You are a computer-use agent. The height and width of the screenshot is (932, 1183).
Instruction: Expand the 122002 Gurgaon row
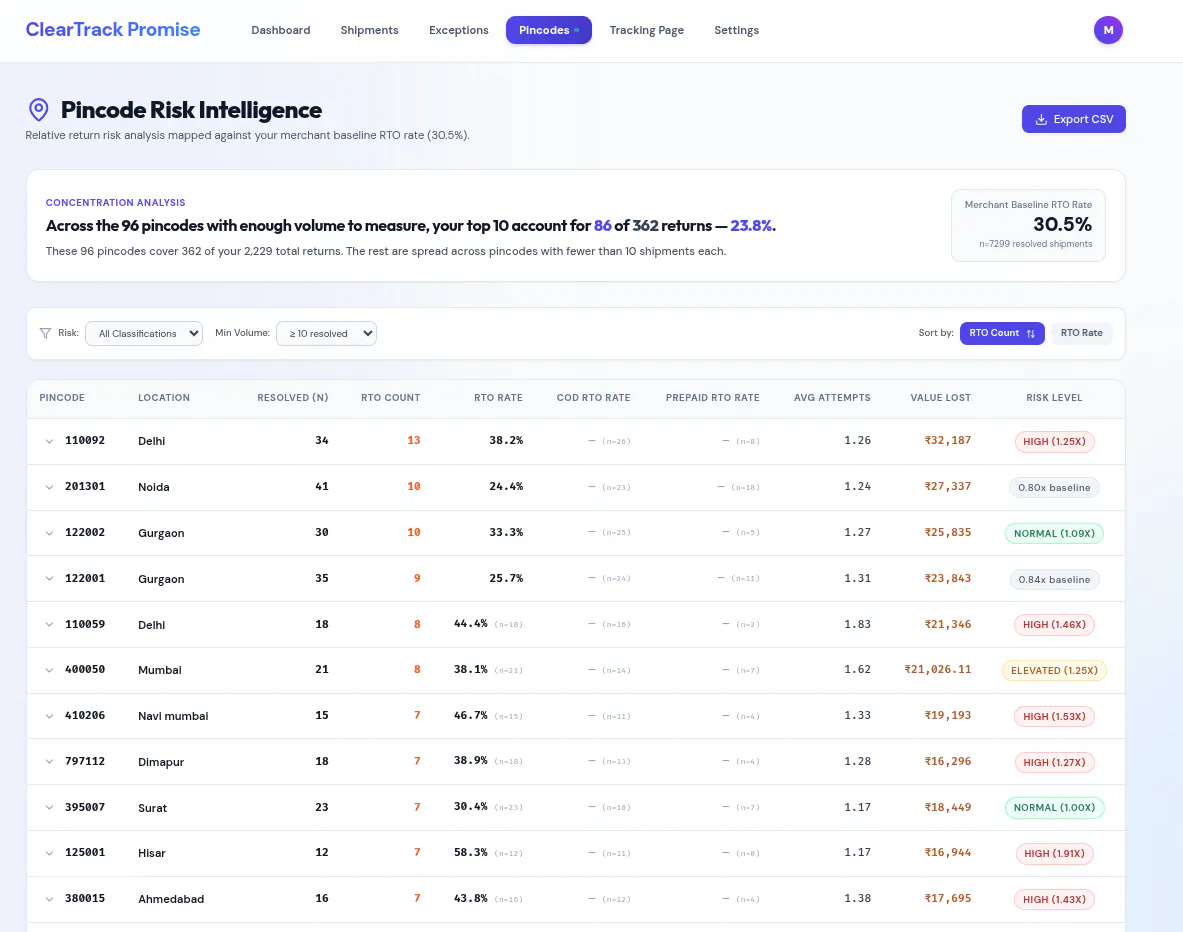[x=49, y=533]
